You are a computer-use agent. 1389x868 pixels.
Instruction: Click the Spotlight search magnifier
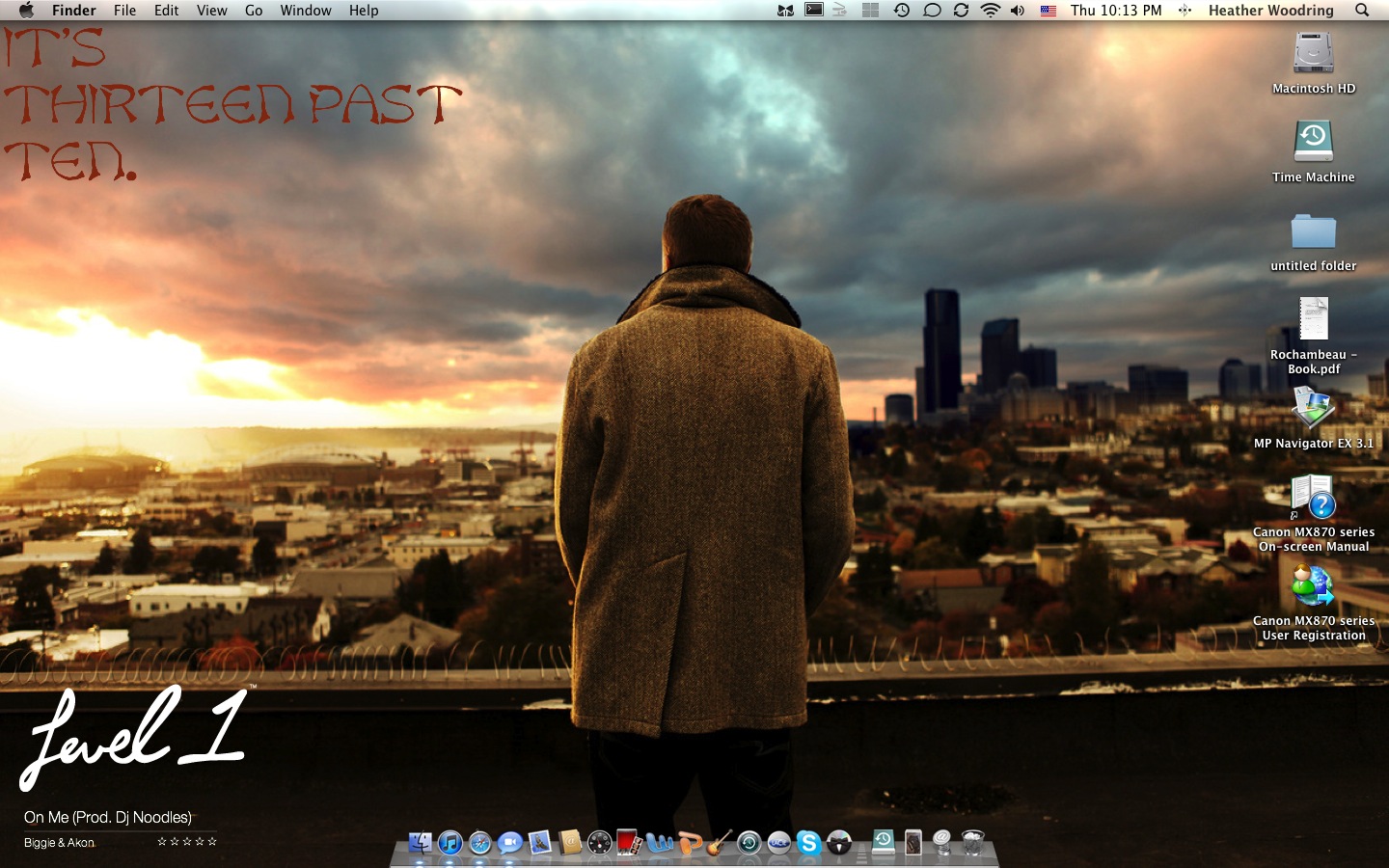click(1362, 11)
